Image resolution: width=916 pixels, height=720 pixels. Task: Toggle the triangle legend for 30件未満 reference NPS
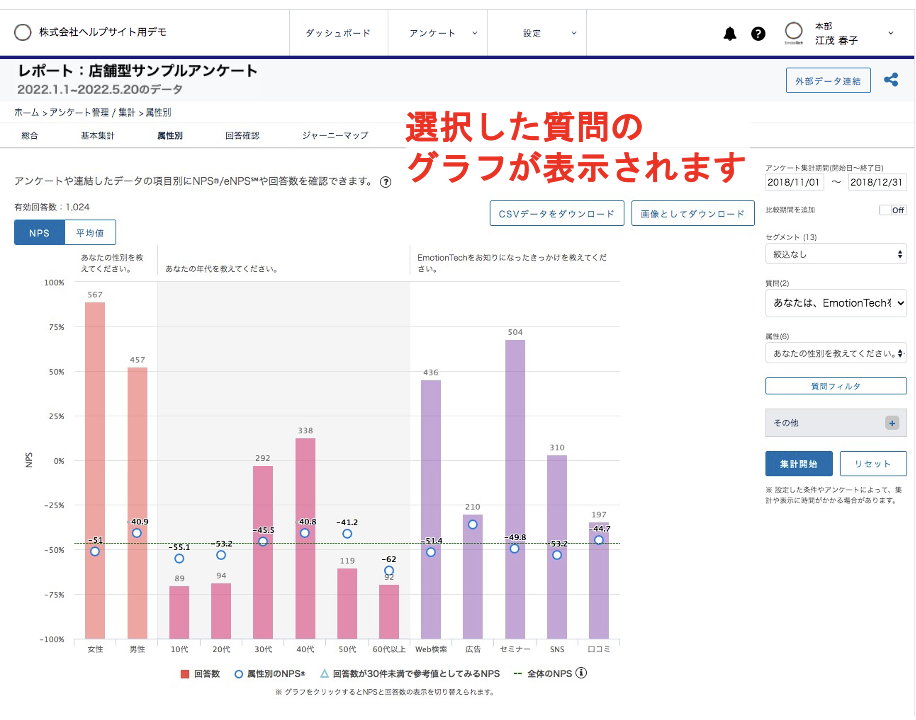click(x=324, y=673)
